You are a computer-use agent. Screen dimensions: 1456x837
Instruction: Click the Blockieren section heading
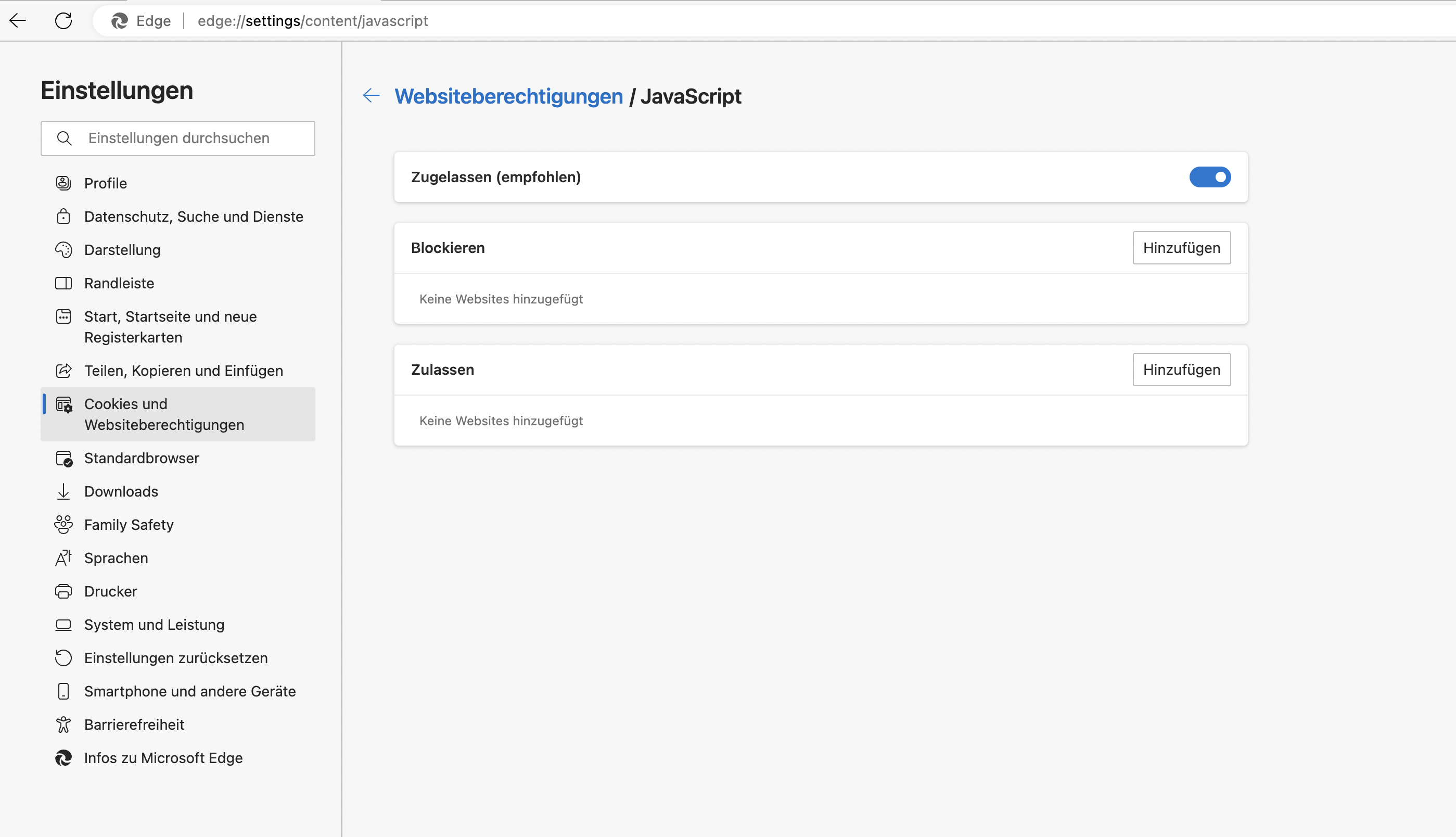[448, 248]
